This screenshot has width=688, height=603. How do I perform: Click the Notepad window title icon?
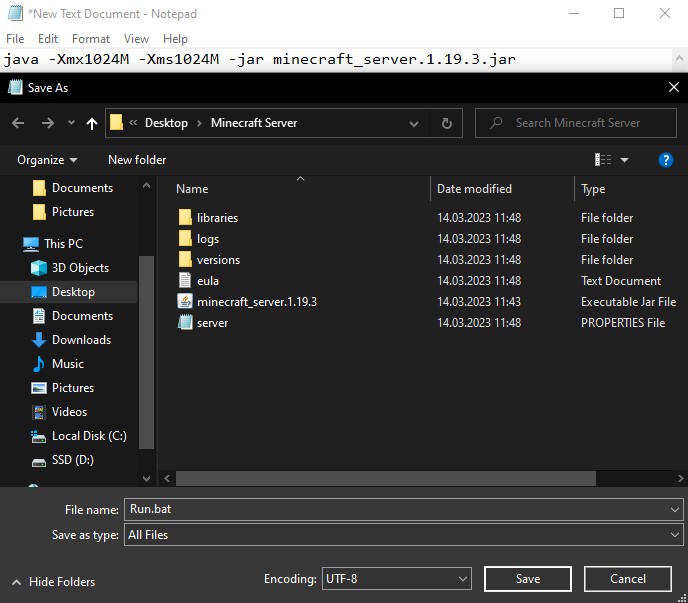[x=15, y=13]
